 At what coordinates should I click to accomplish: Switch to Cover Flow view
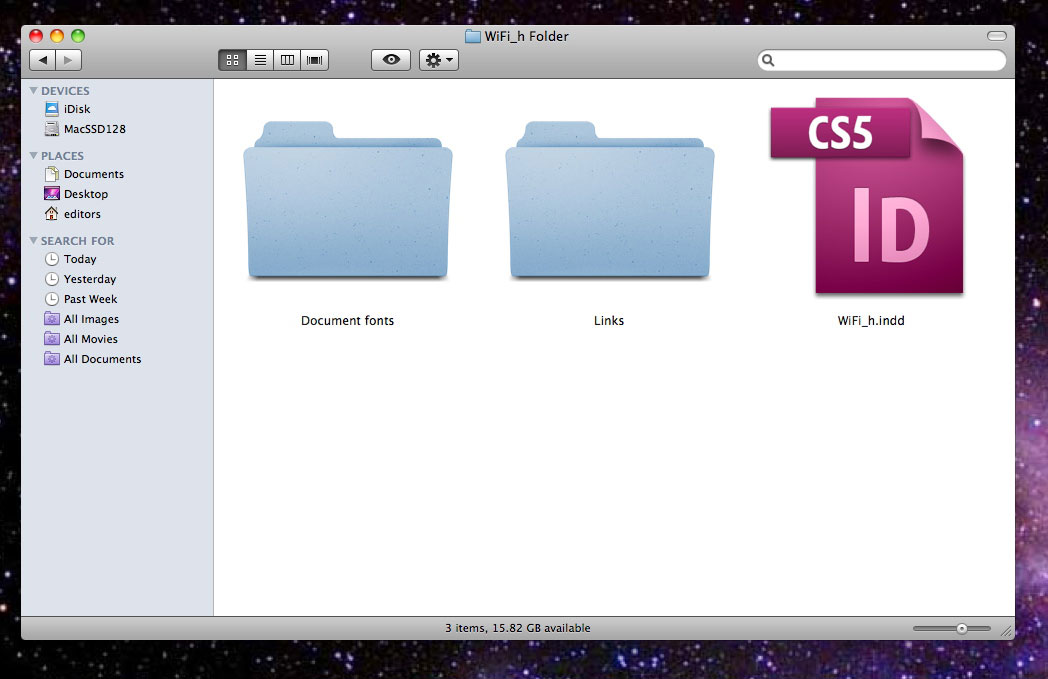(315, 60)
